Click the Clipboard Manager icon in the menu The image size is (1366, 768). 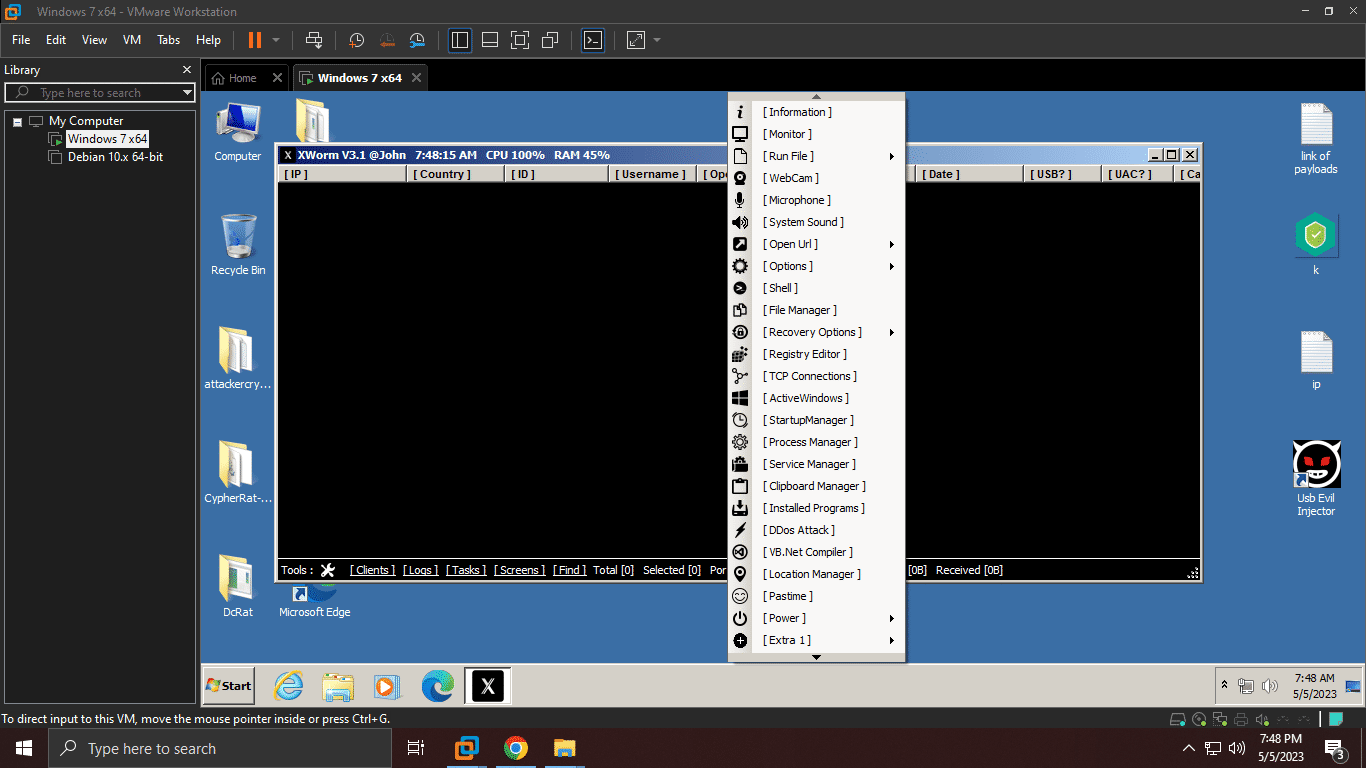pyautogui.click(x=740, y=486)
